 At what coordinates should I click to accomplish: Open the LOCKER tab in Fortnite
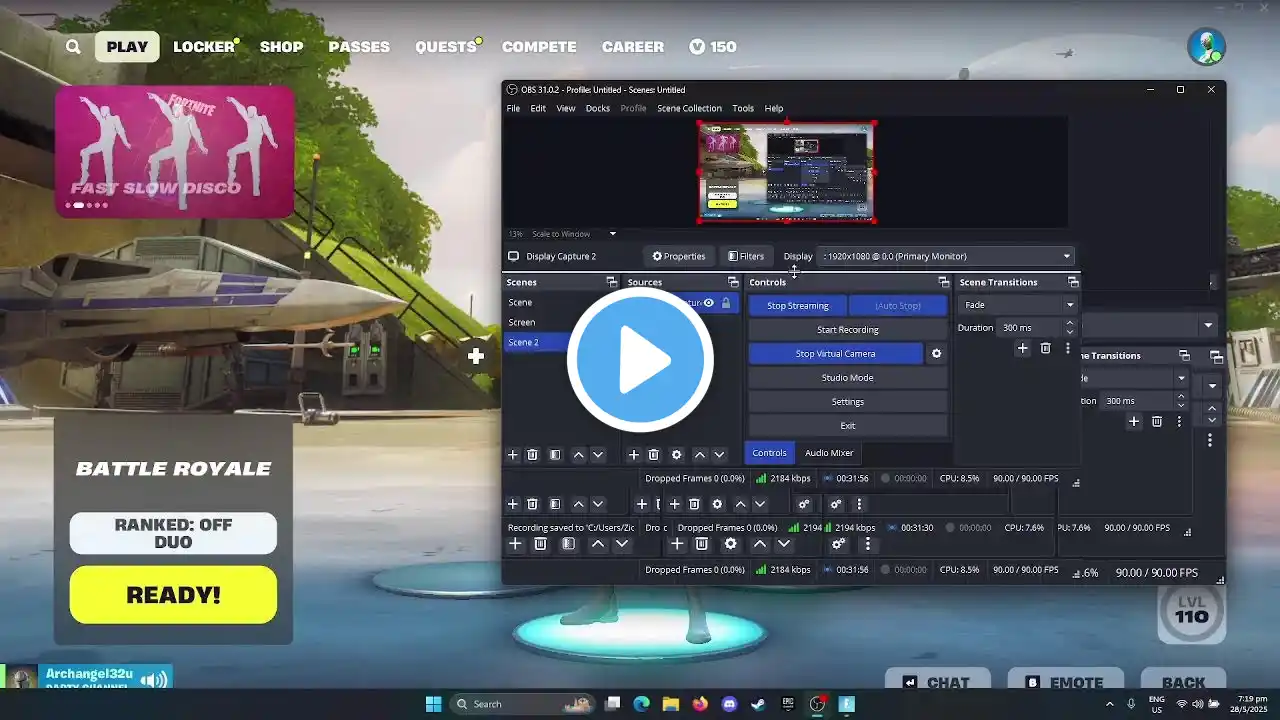coord(204,47)
